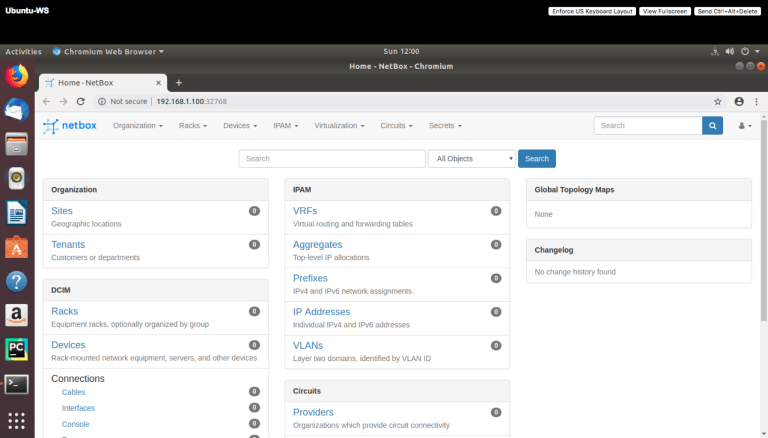Viewport: 768px width, 438px height.
Task: Open Chromium's three-dot menu
Action: coord(756,101)
